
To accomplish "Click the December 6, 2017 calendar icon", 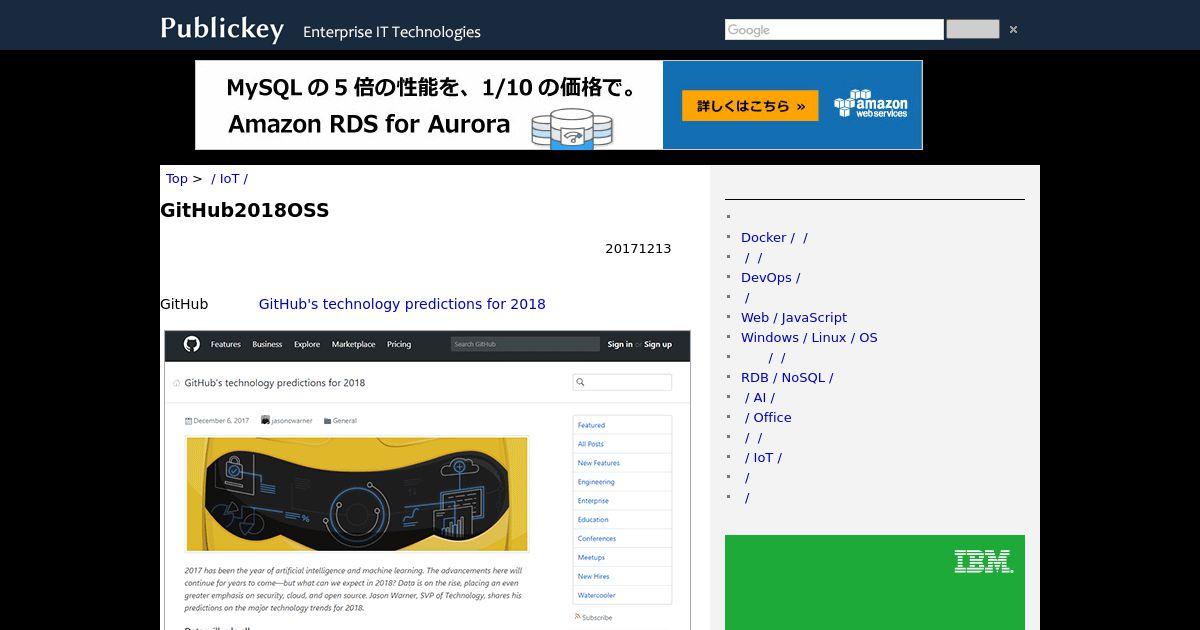I will pyautogui.click(x=189, y=421).
